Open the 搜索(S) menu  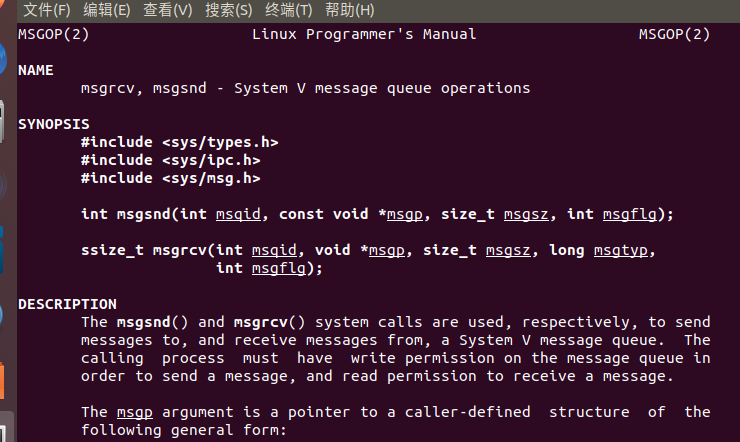click(228, 10)
